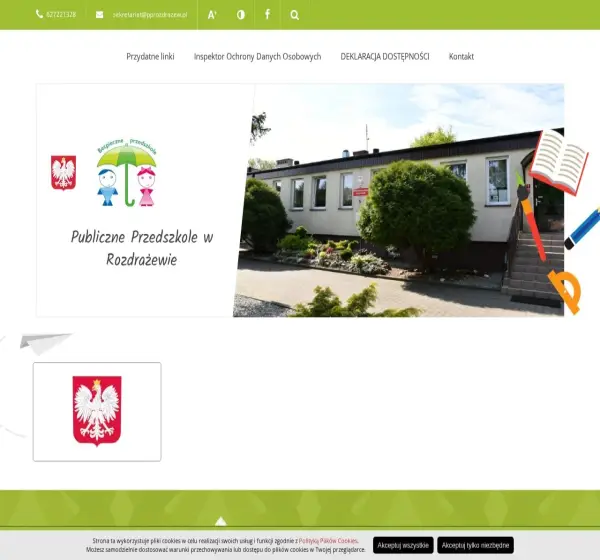Increase font size with A+ icon

(212, 15)
